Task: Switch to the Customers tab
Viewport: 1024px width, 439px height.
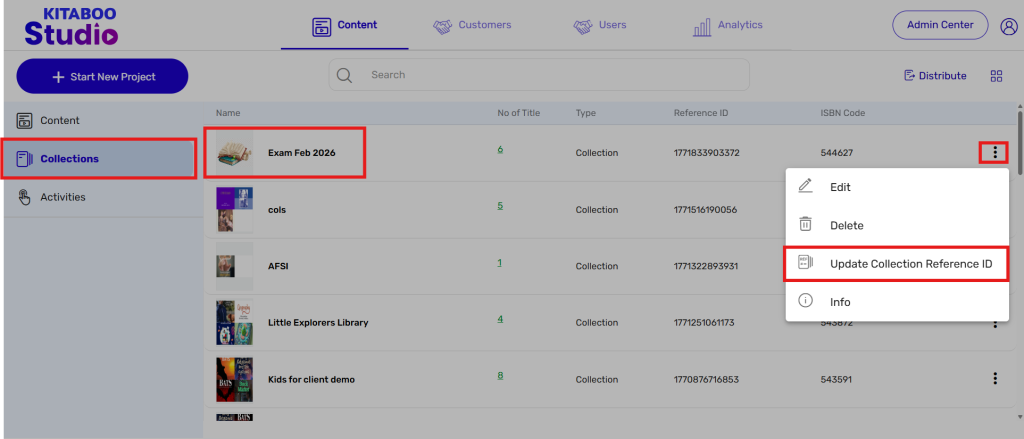Action: tap(472, 26)
